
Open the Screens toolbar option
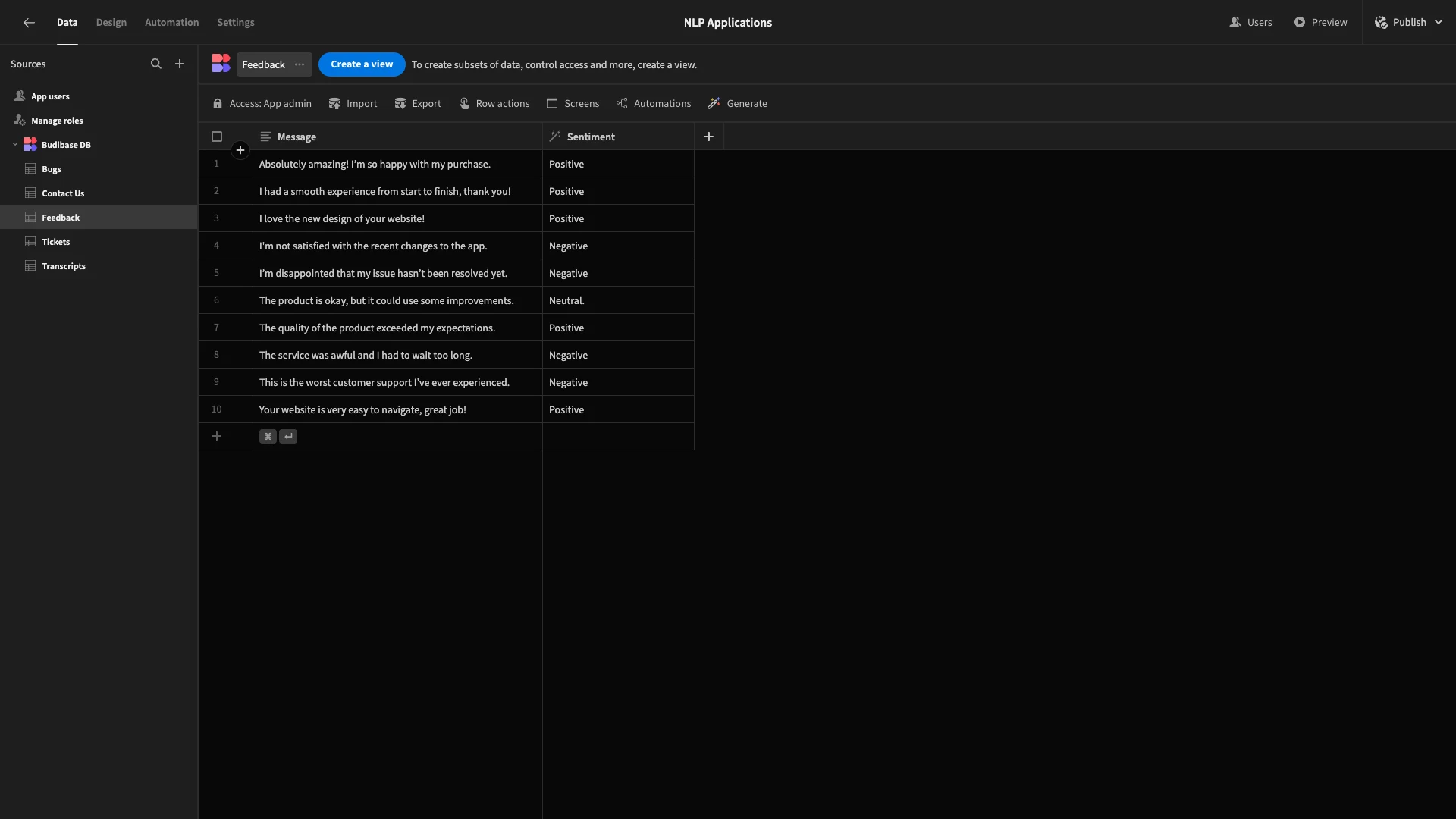[573, 103]
